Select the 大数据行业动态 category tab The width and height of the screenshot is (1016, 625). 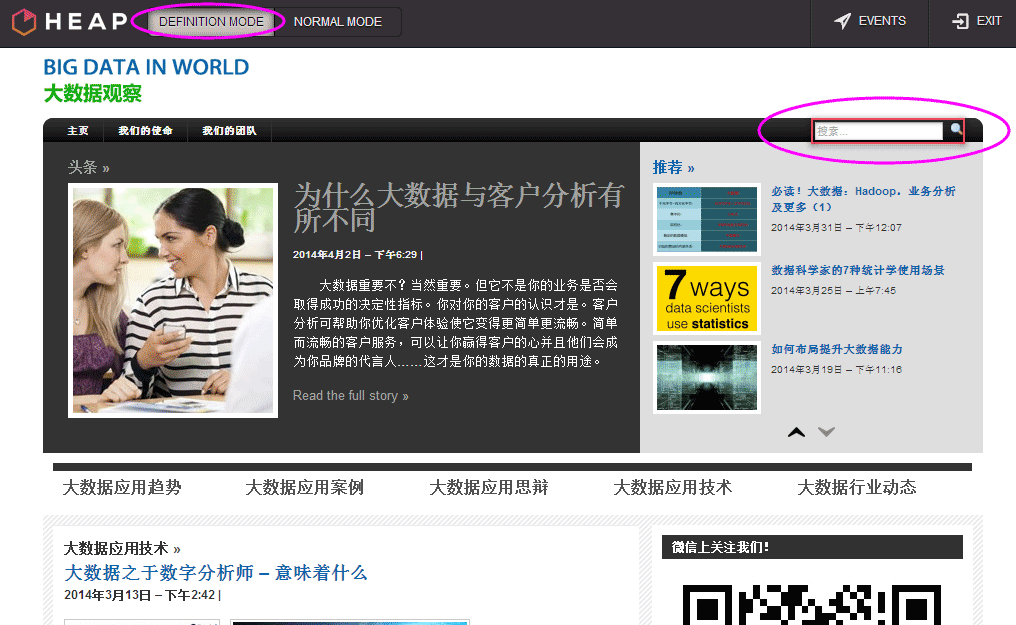(856, 488)
